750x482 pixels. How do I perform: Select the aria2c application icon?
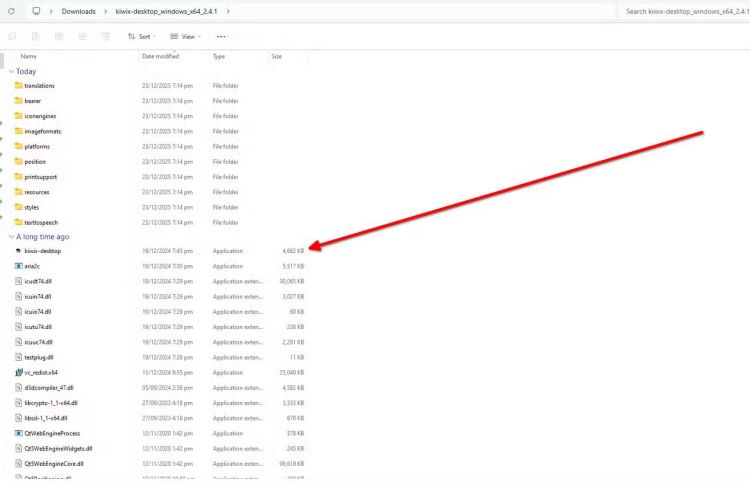pyautogui.click(x=19, y=266)
